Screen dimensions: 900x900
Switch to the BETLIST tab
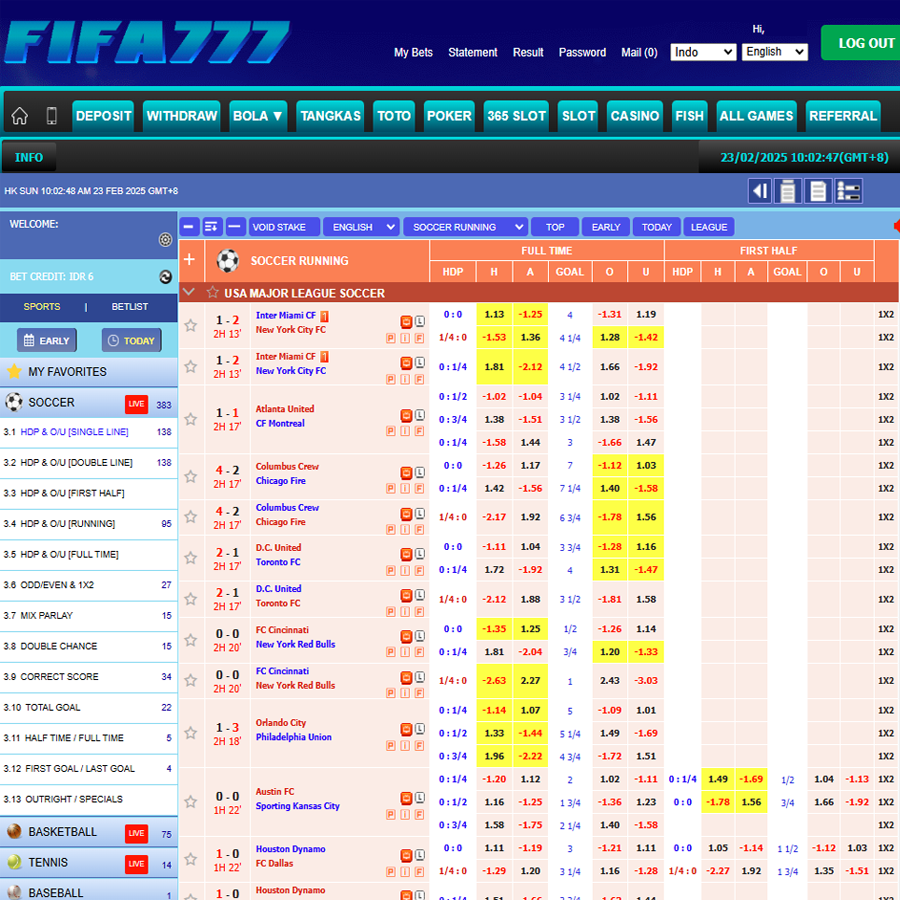click(129, 307)
